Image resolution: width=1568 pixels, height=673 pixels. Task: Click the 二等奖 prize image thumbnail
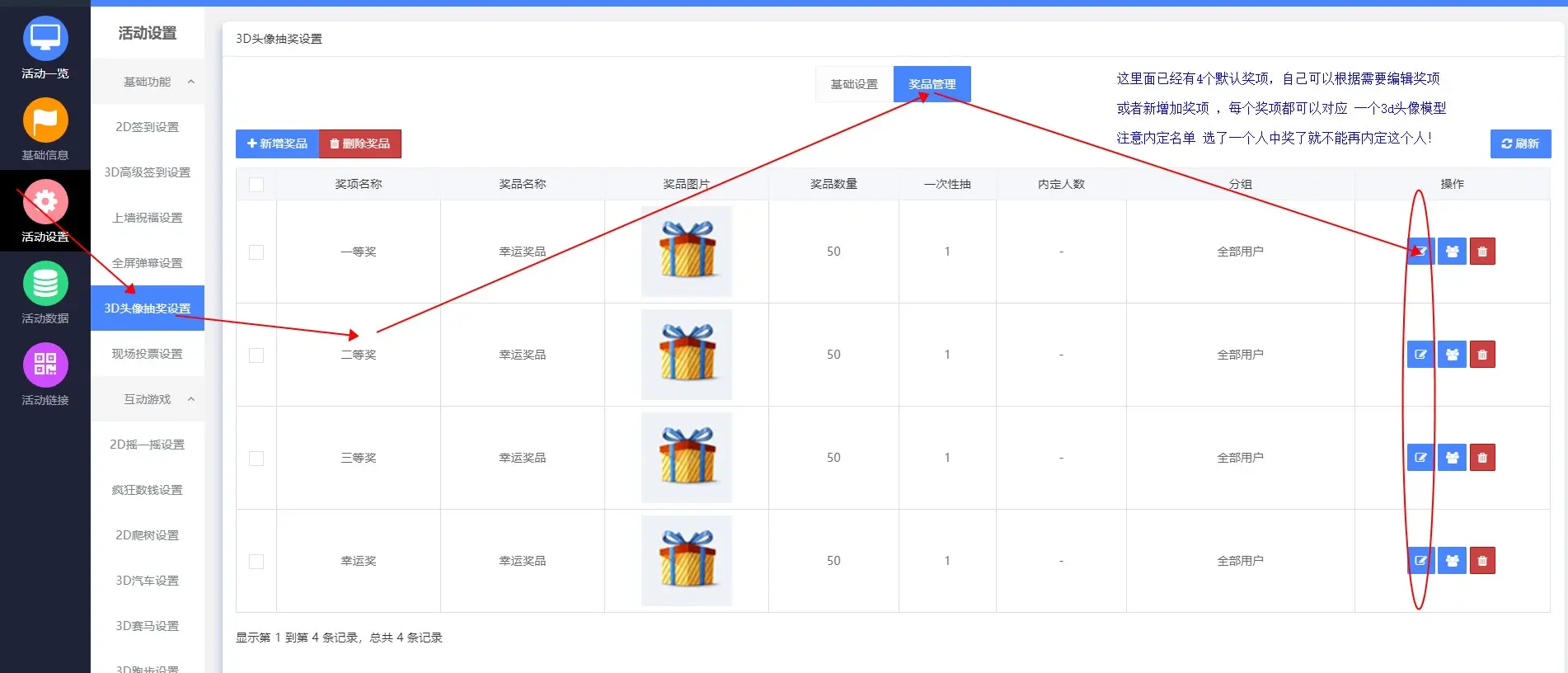(x=686, y=355)
